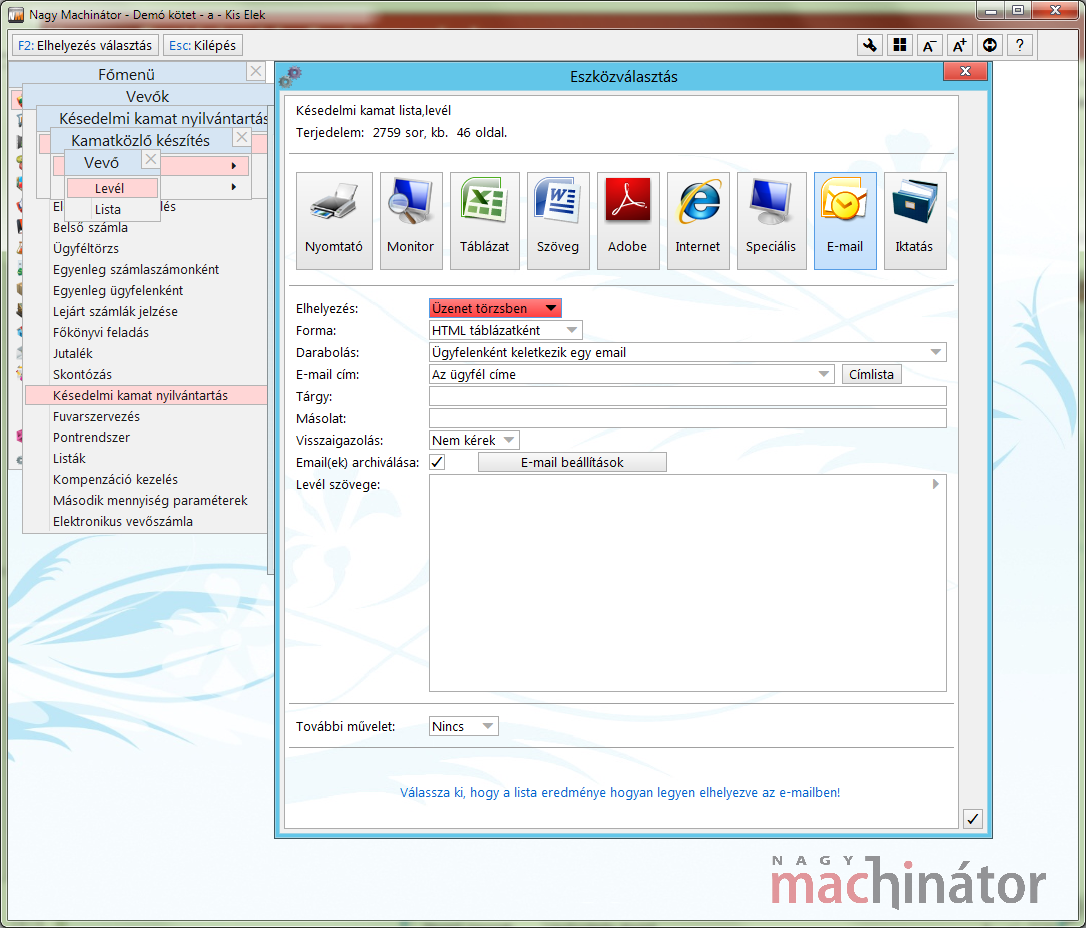Choose E-mail output device
1086x928 pixels.
(x=845, y=220)
